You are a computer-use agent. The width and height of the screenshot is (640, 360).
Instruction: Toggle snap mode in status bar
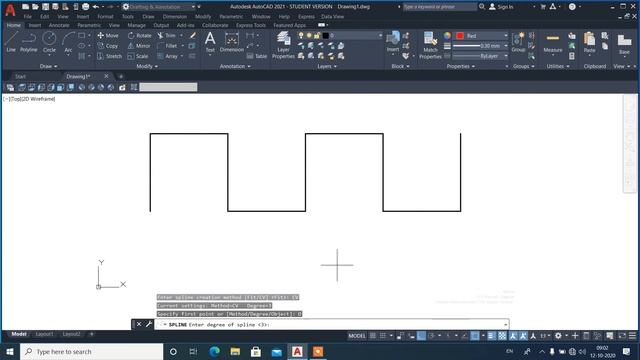coord(383,336)
